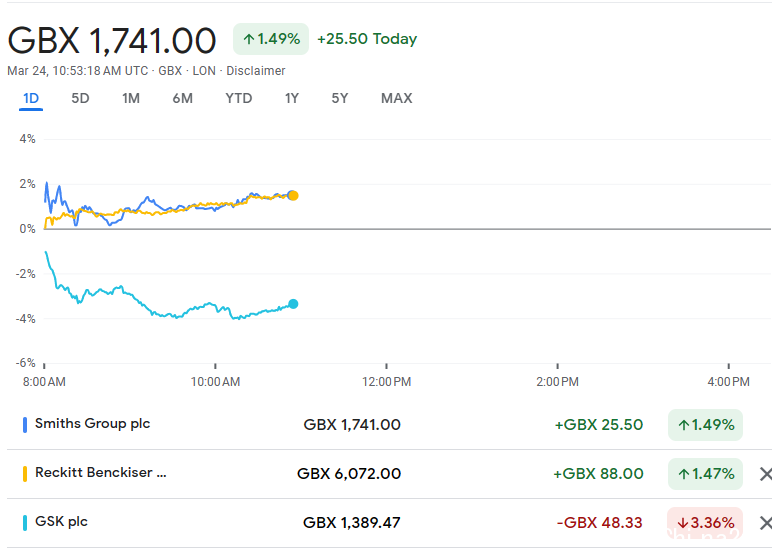Click the timestamp Mar 24, 10:53:18 AM UTC
The height and width of the screenshot is (550, 772).
click(78, 71)
